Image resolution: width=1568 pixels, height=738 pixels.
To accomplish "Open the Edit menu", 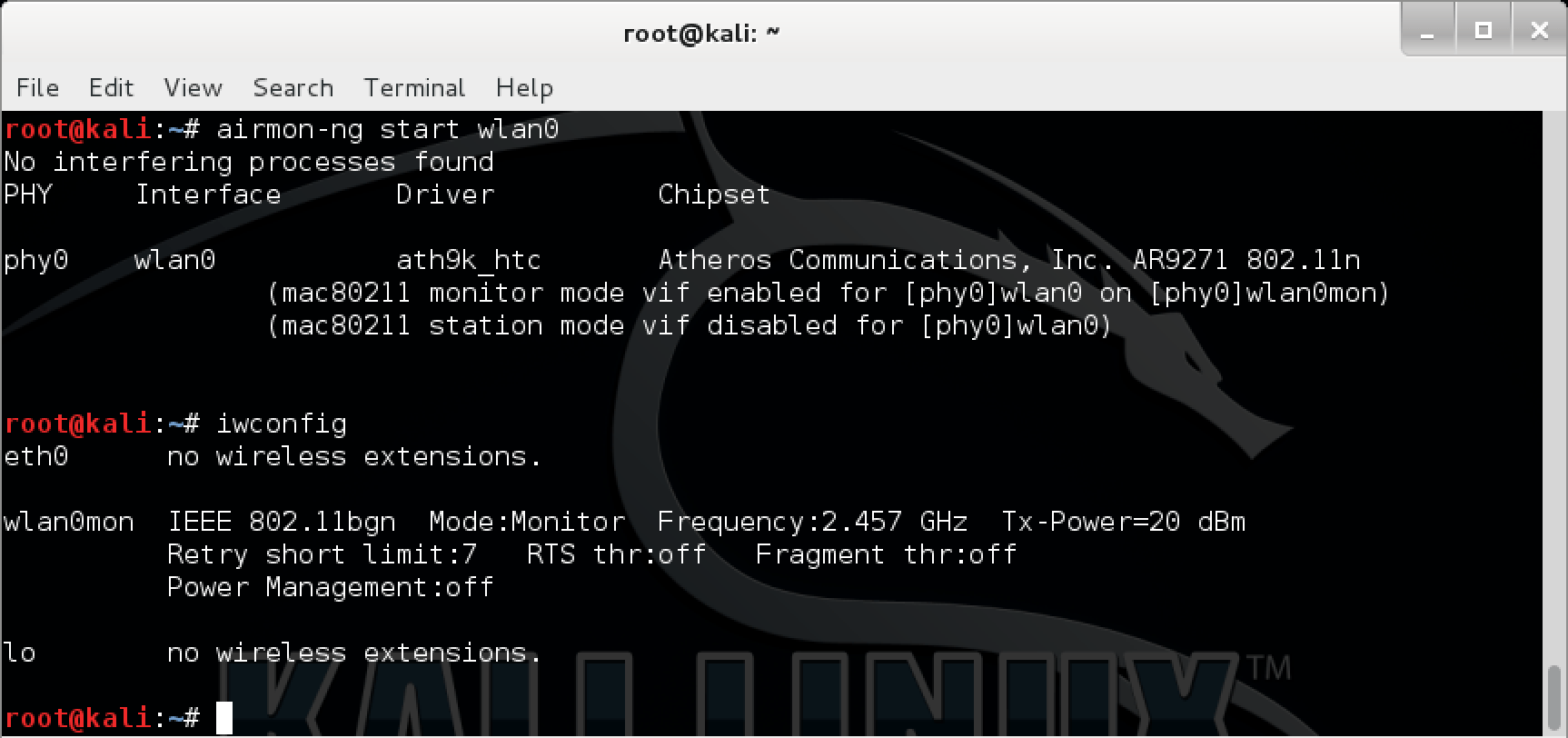I will 111,87.
